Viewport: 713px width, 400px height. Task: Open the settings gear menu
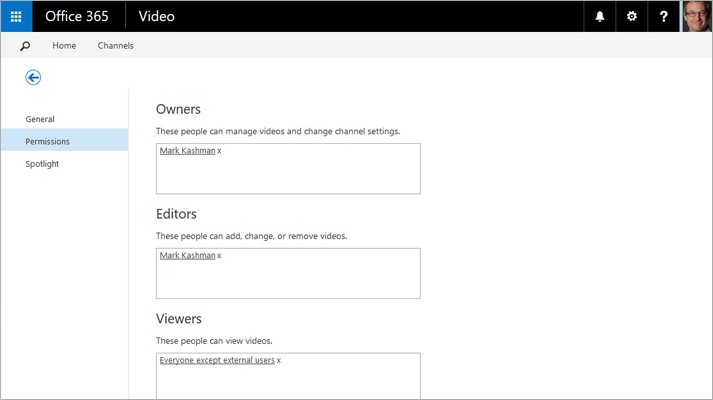coord(632,16)
